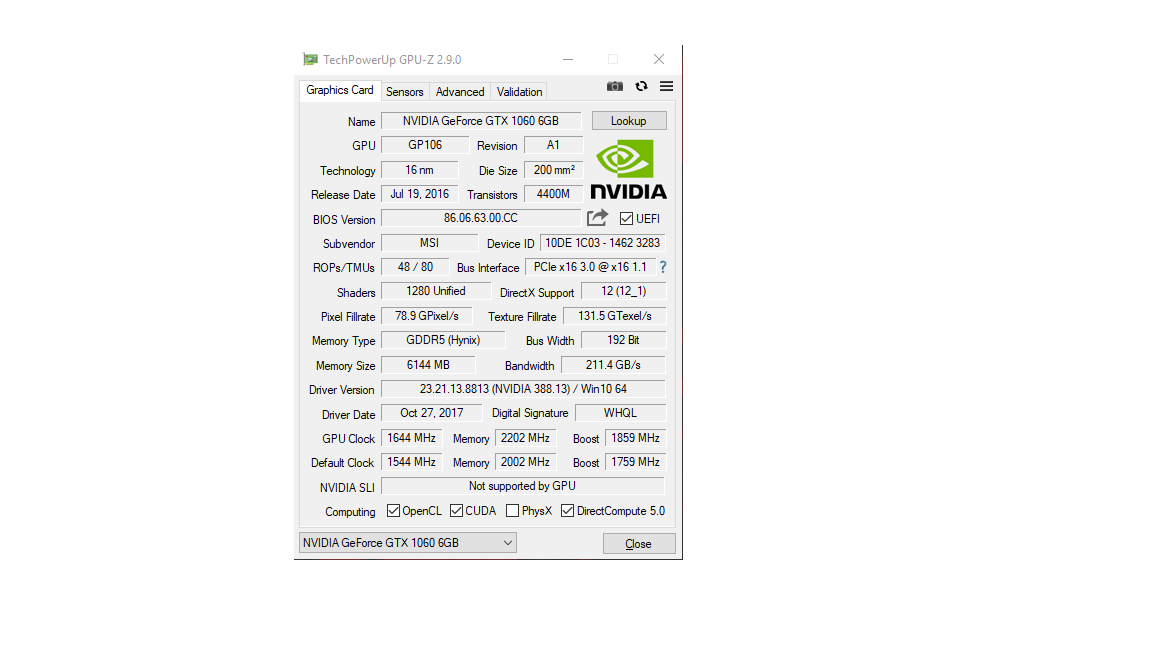
Task: Enable the PhysX checkbox
Action: click(x=513, y=511)
